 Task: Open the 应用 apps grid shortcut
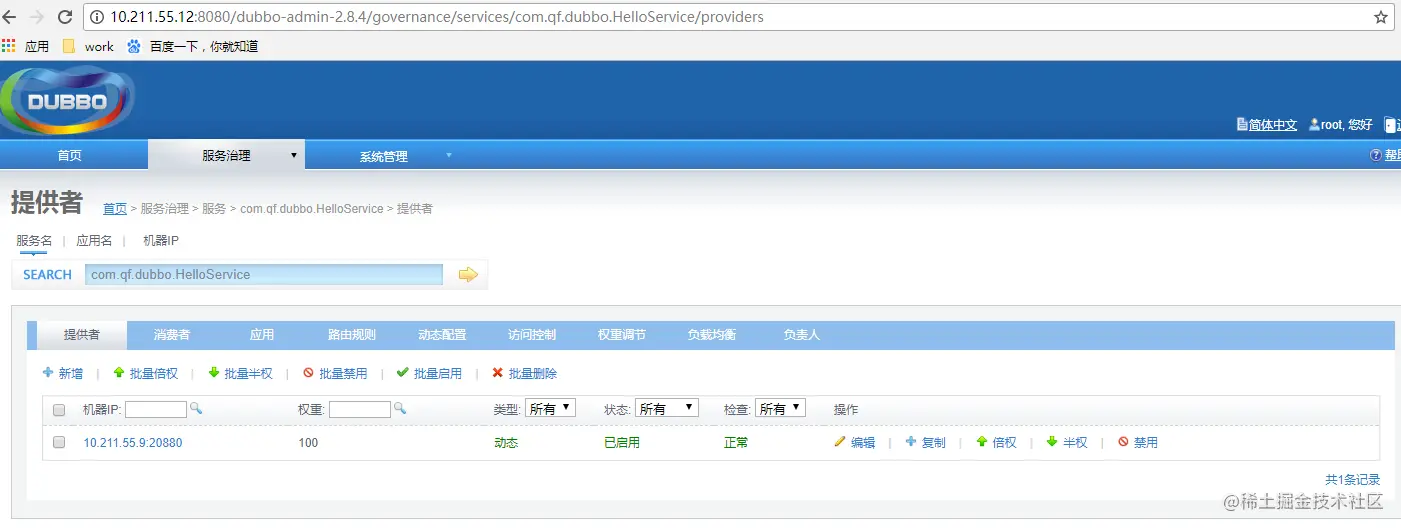coord(25,46)
